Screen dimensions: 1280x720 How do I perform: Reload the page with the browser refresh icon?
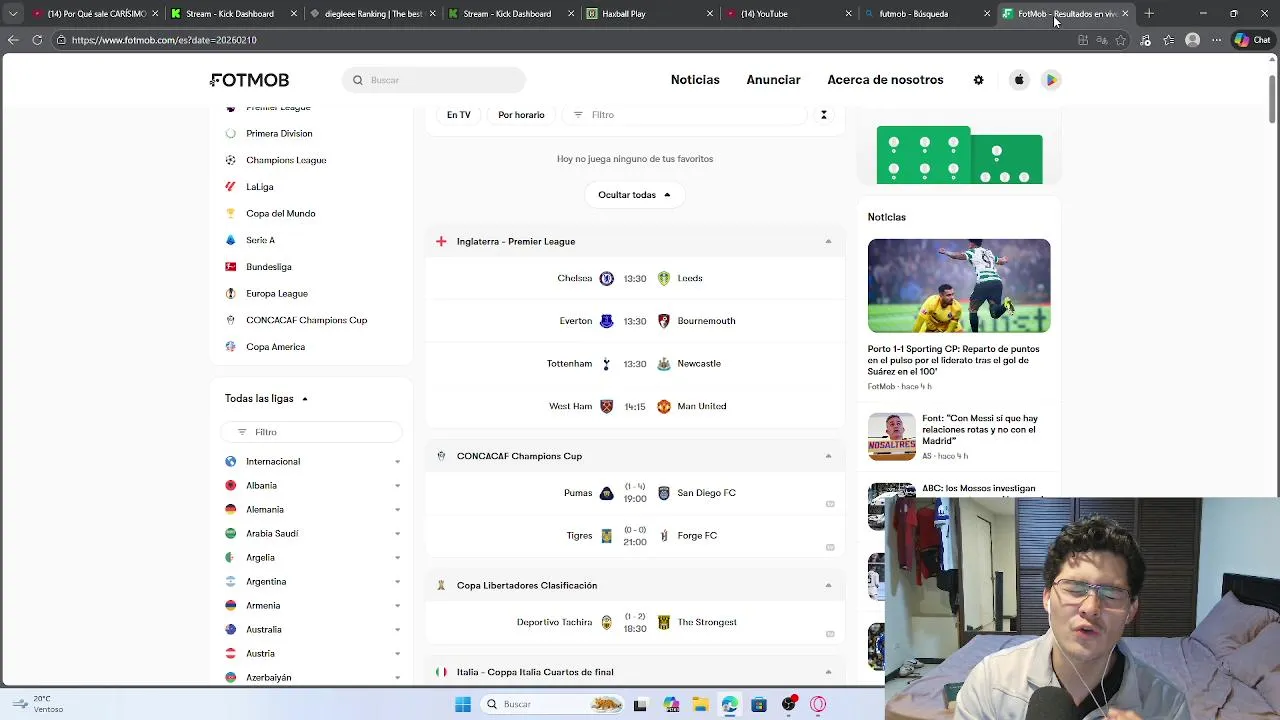click(37, 40)
